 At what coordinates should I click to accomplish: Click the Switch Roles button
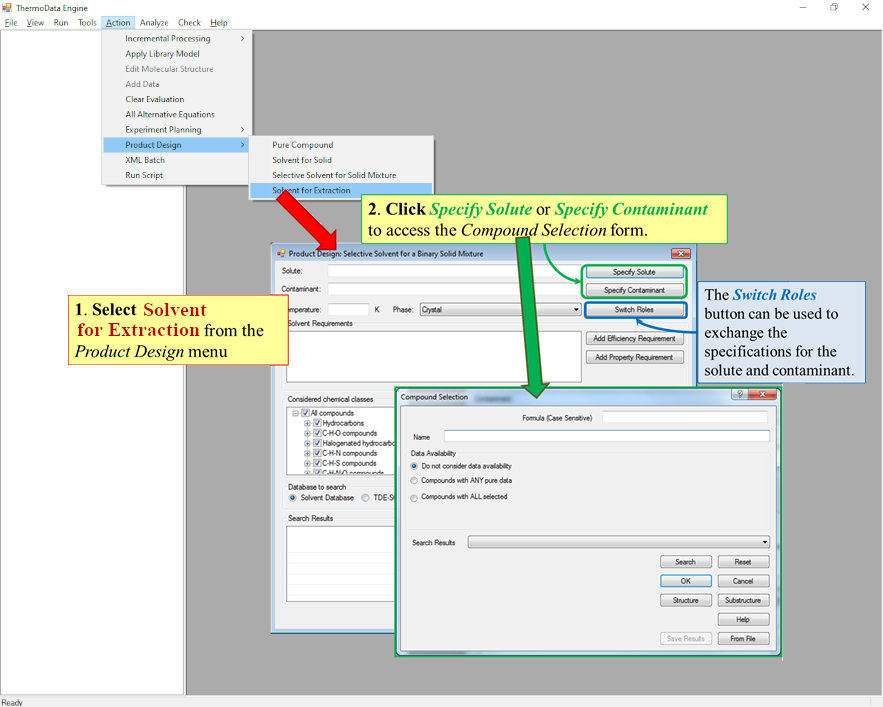click(635, 310)
